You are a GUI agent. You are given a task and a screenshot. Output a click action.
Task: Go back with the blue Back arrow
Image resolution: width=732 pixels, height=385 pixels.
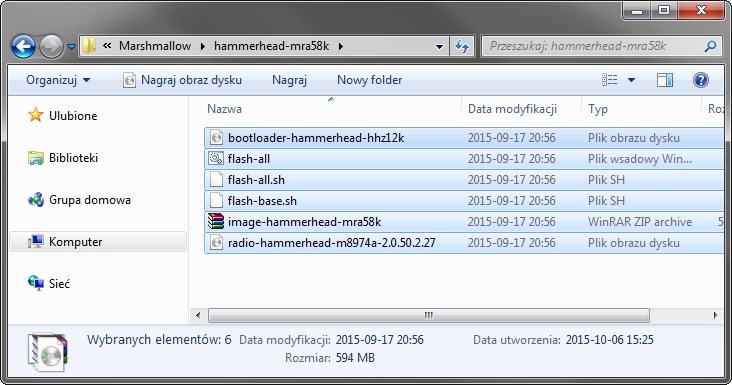(x=23, y=46)
